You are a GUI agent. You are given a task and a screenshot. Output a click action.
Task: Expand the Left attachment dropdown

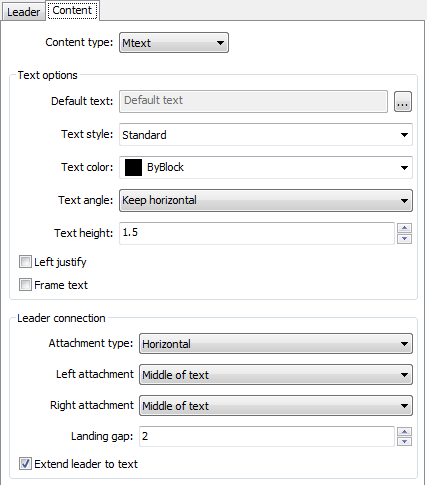click(276, 375)
